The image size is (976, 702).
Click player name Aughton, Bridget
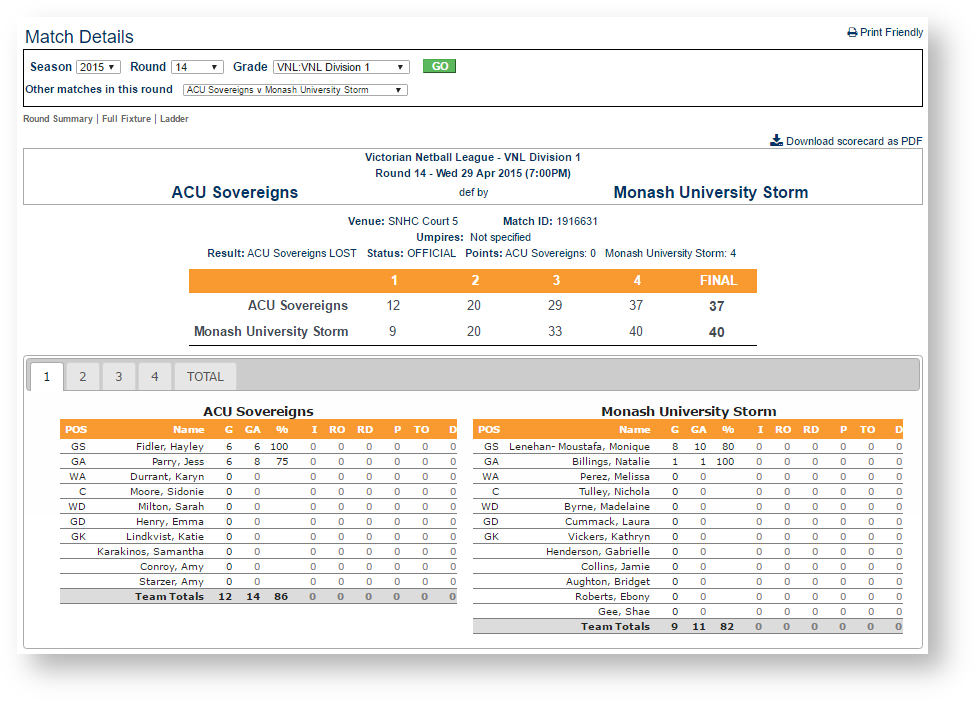point(608,581)
